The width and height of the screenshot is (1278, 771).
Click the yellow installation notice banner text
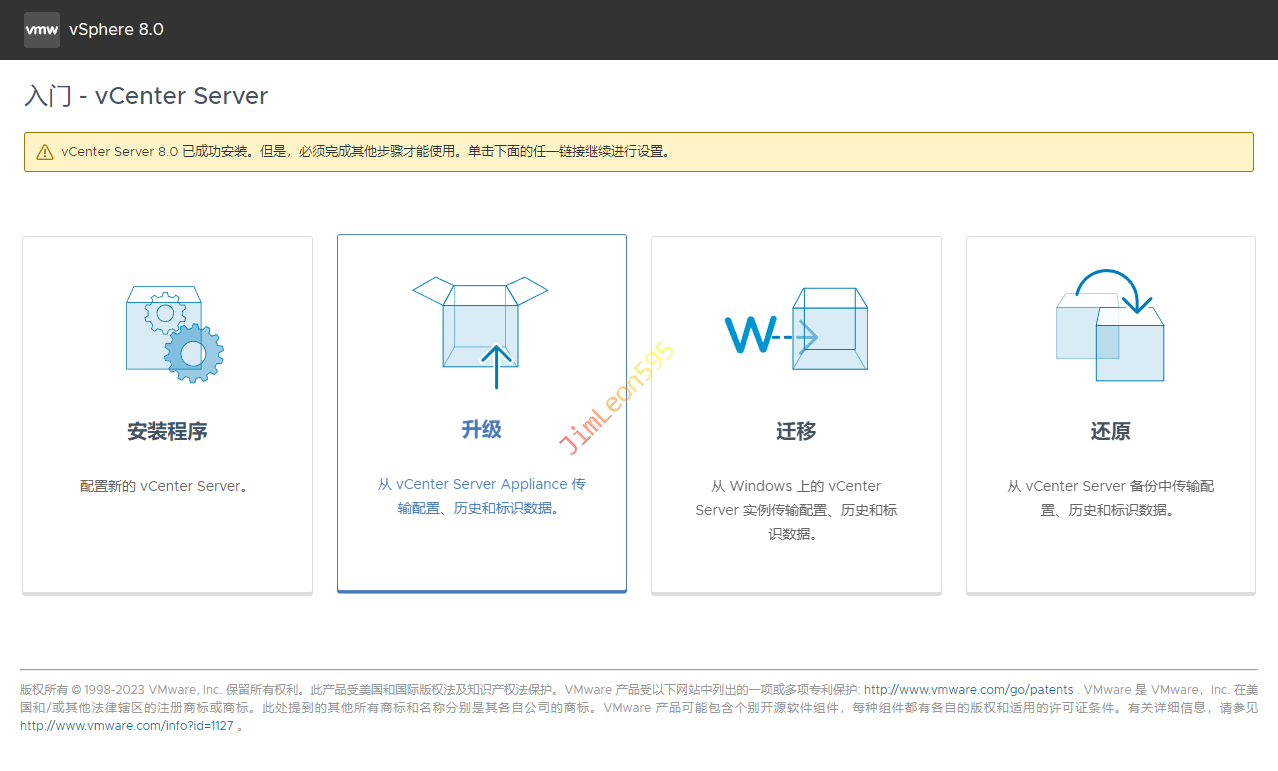coord(365,152)
